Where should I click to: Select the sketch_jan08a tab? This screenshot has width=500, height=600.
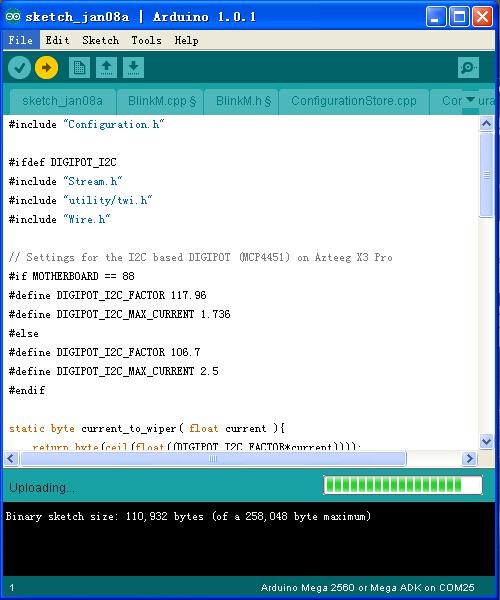pos(62,102)
